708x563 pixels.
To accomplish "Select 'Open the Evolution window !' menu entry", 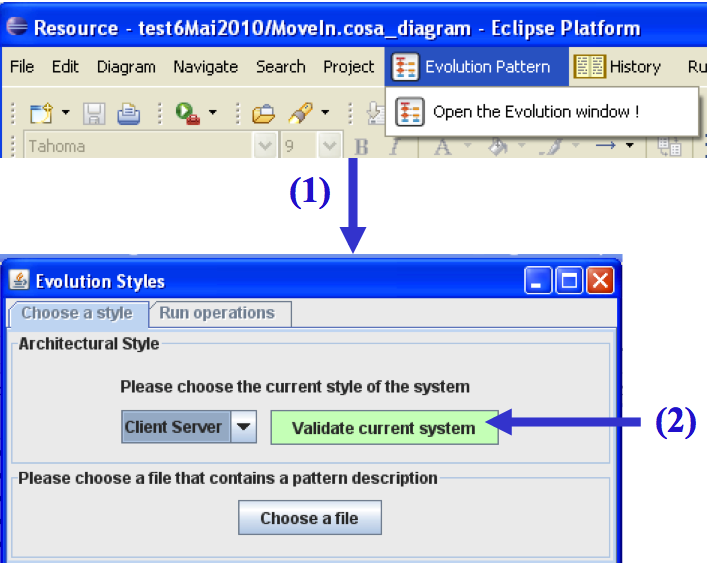I will (534, 112).
